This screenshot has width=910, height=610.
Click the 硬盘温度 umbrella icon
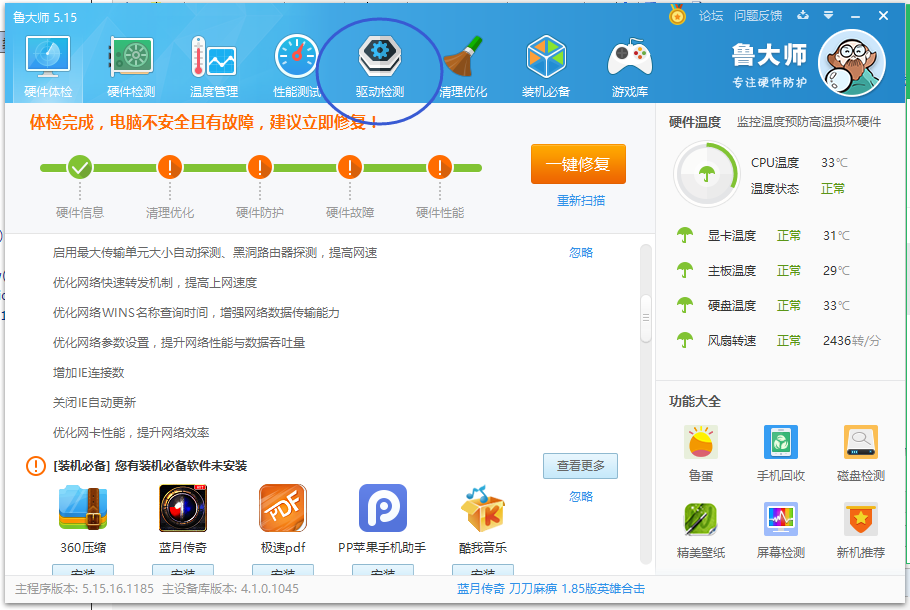click(x=685, y=305)
